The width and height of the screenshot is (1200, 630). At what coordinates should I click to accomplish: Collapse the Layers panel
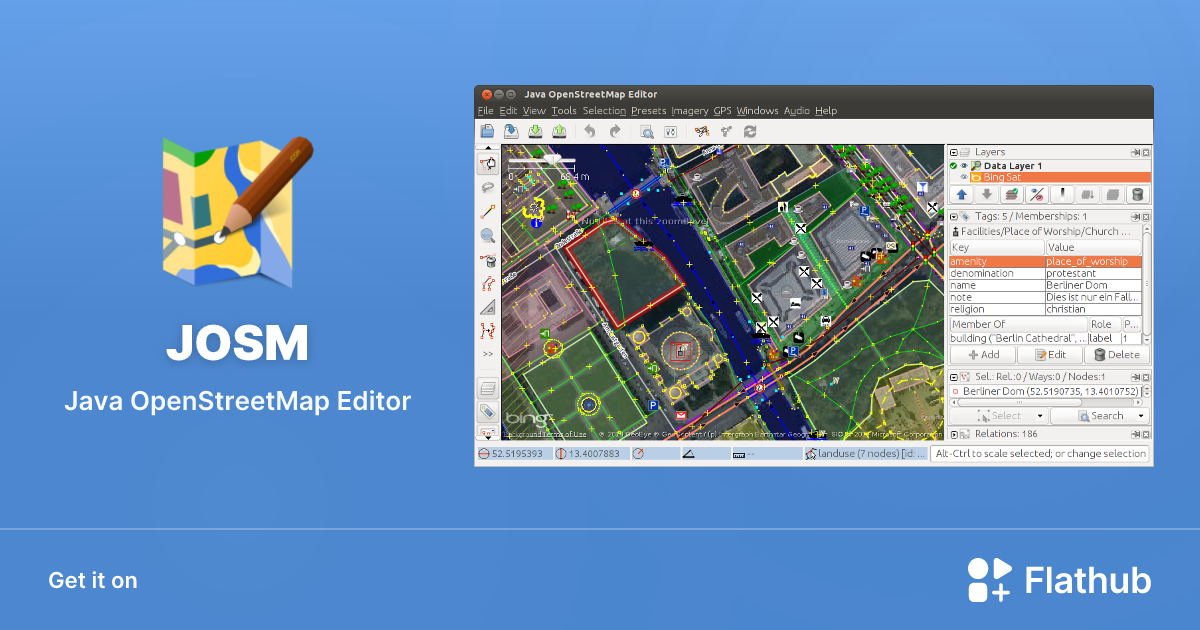(954, 152)
